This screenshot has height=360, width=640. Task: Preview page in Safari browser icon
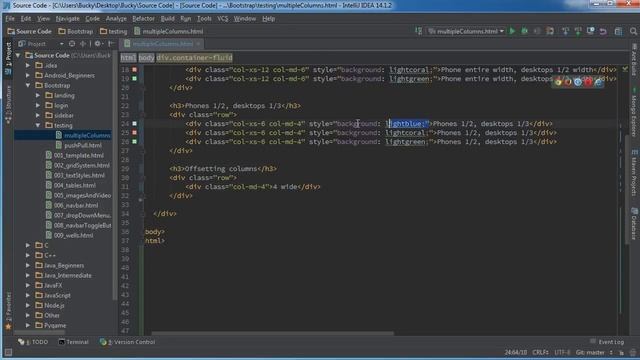[578, 82]
